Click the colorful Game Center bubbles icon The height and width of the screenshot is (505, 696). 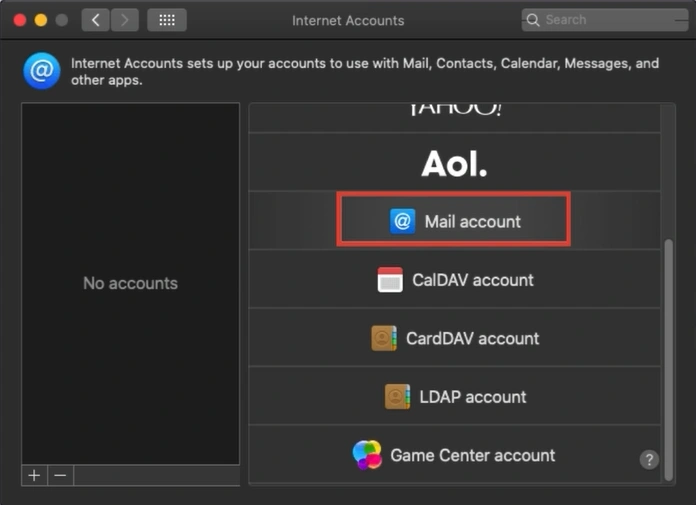(367, 455)
